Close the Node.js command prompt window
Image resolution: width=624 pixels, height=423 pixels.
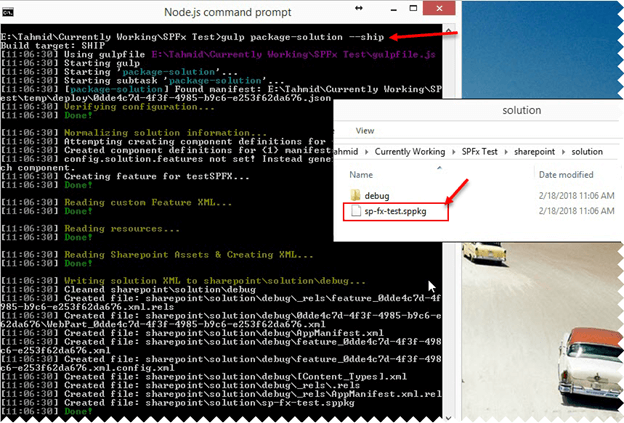pos(439,8)
